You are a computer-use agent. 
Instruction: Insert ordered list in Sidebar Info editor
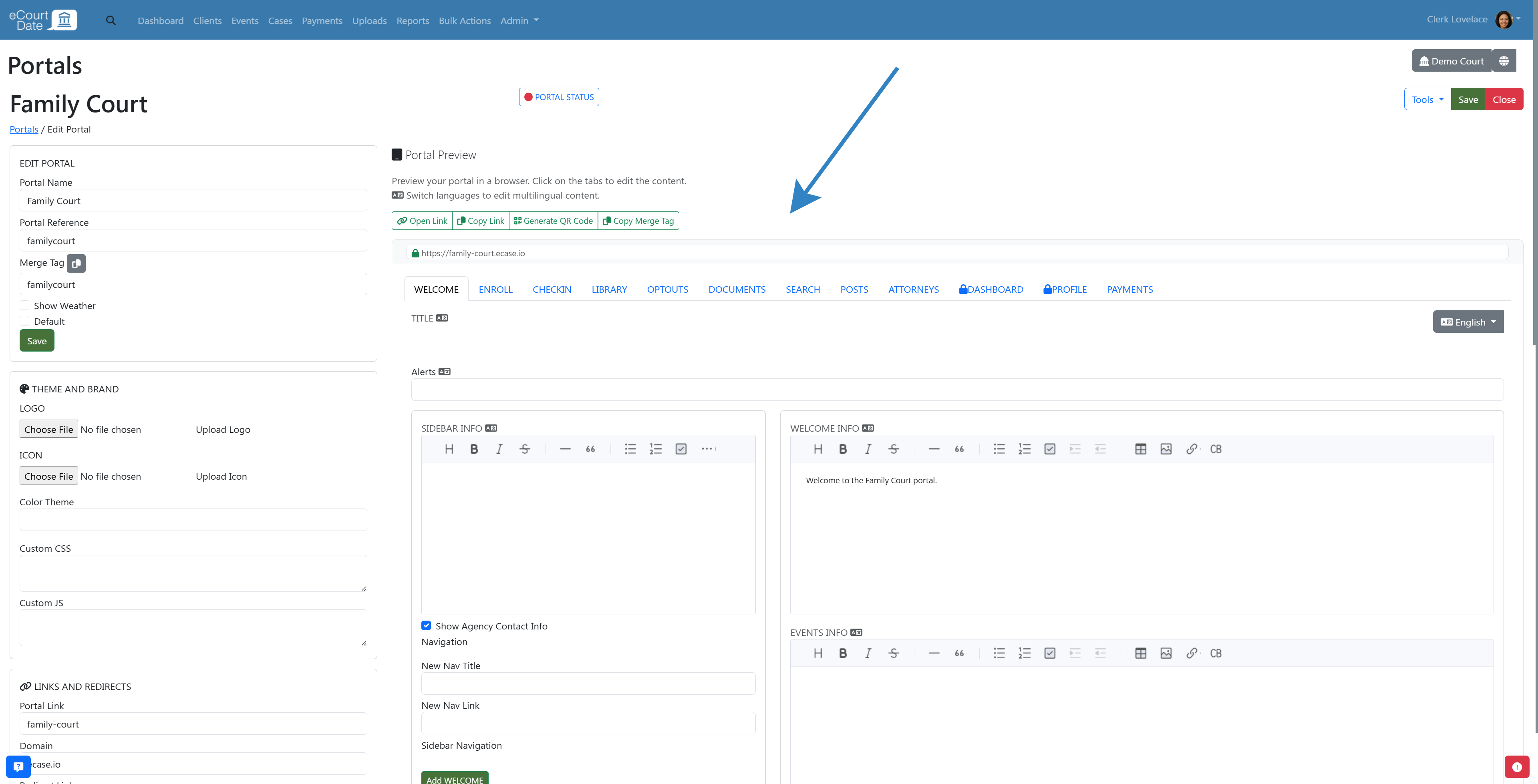pyautogui.click(x=656, y=449)
